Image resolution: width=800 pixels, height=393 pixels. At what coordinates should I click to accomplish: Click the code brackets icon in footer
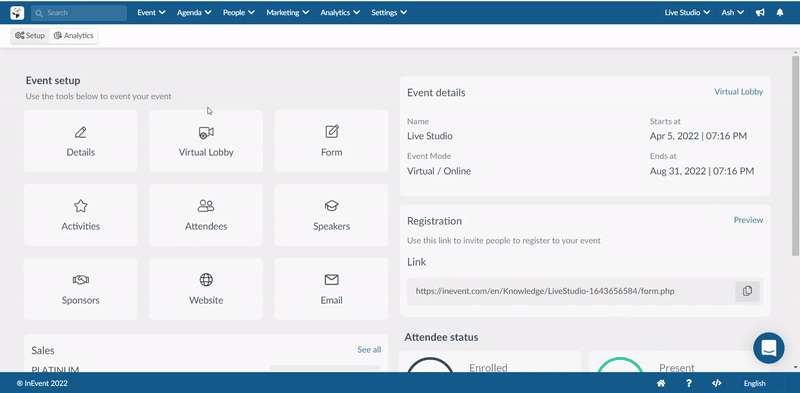tap(716, 383)
